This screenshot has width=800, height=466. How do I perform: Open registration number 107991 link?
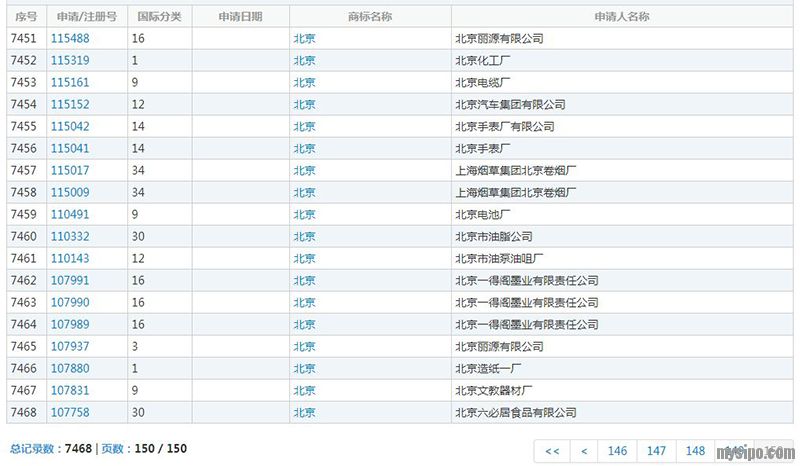(x=70, y=280)
